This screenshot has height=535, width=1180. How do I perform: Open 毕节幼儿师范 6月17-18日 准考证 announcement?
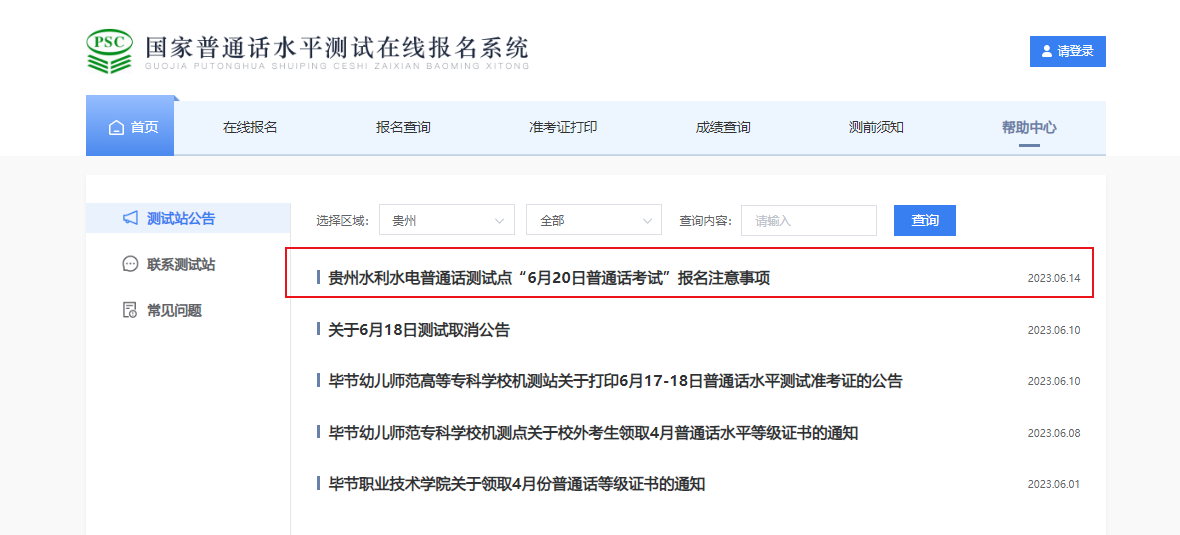(x=615, y=381)
